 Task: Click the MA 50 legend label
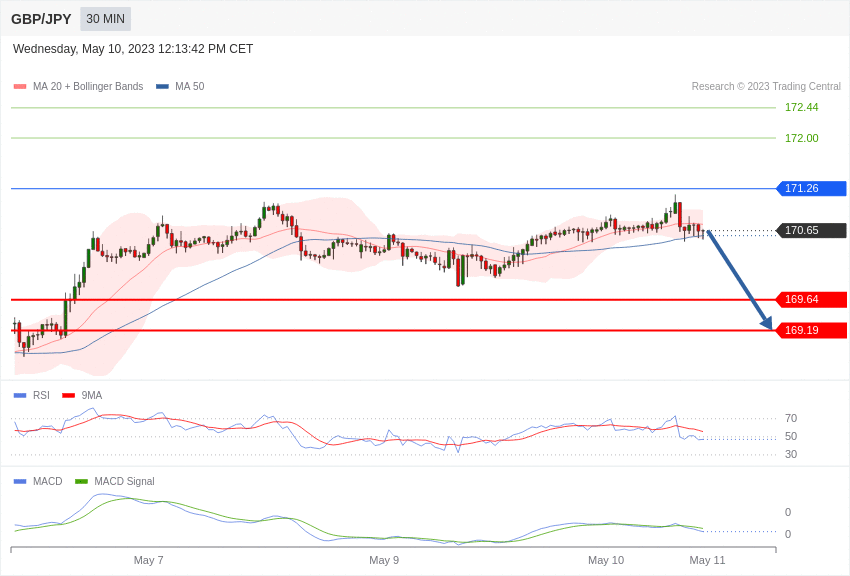(x=190, y=86)
